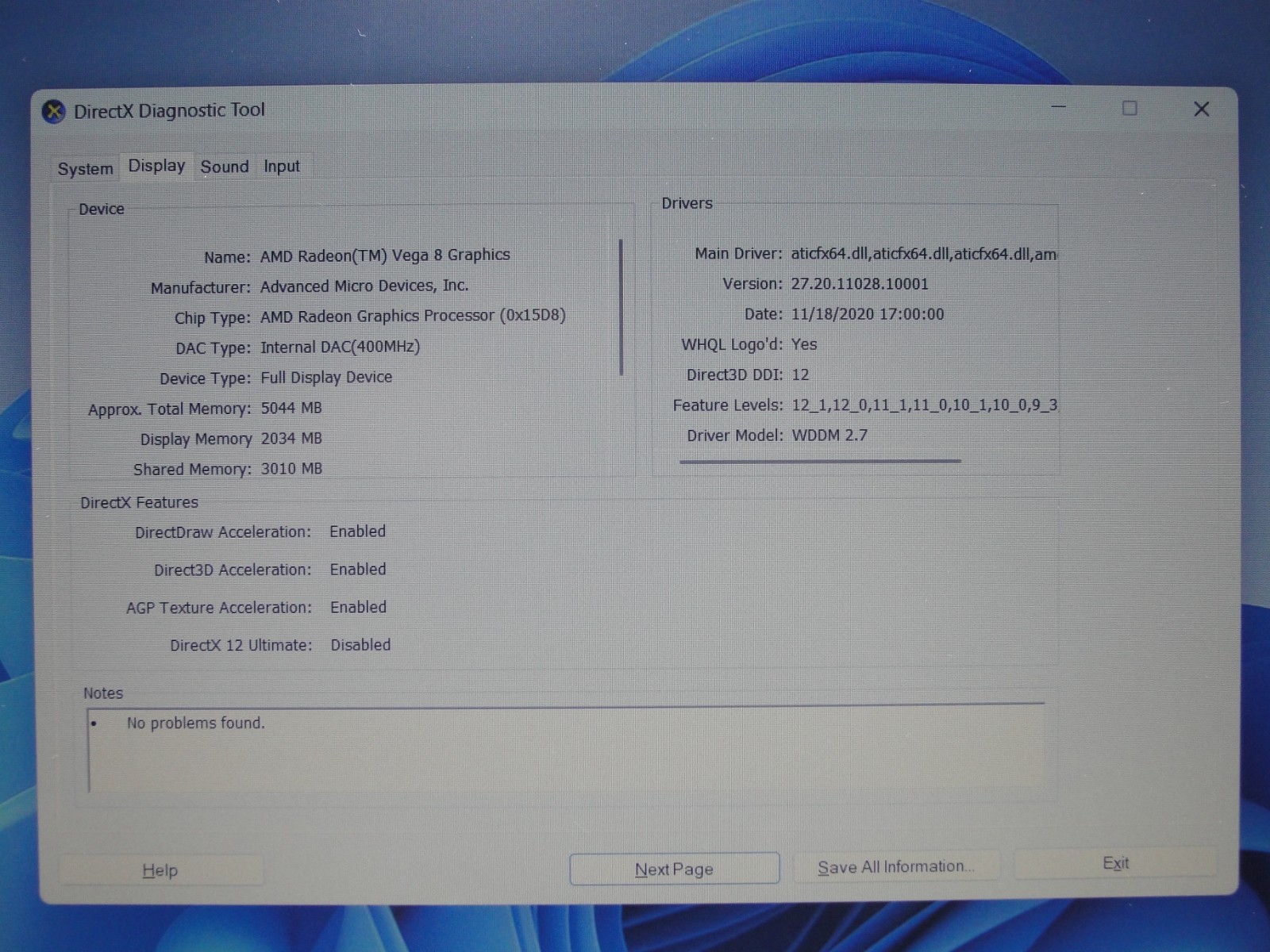Click the 'Approx. Total Memory:' label

[169, 409]
